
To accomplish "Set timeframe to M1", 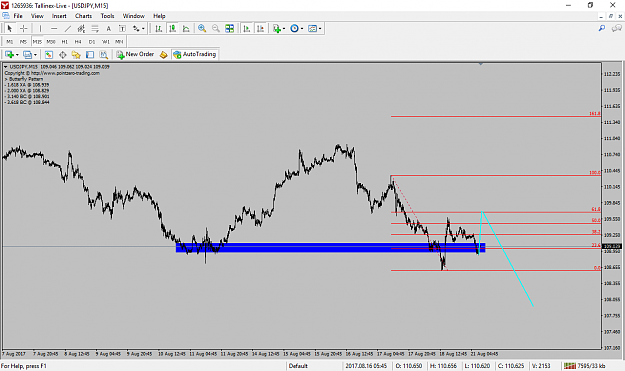I will (x=10, y=41).
